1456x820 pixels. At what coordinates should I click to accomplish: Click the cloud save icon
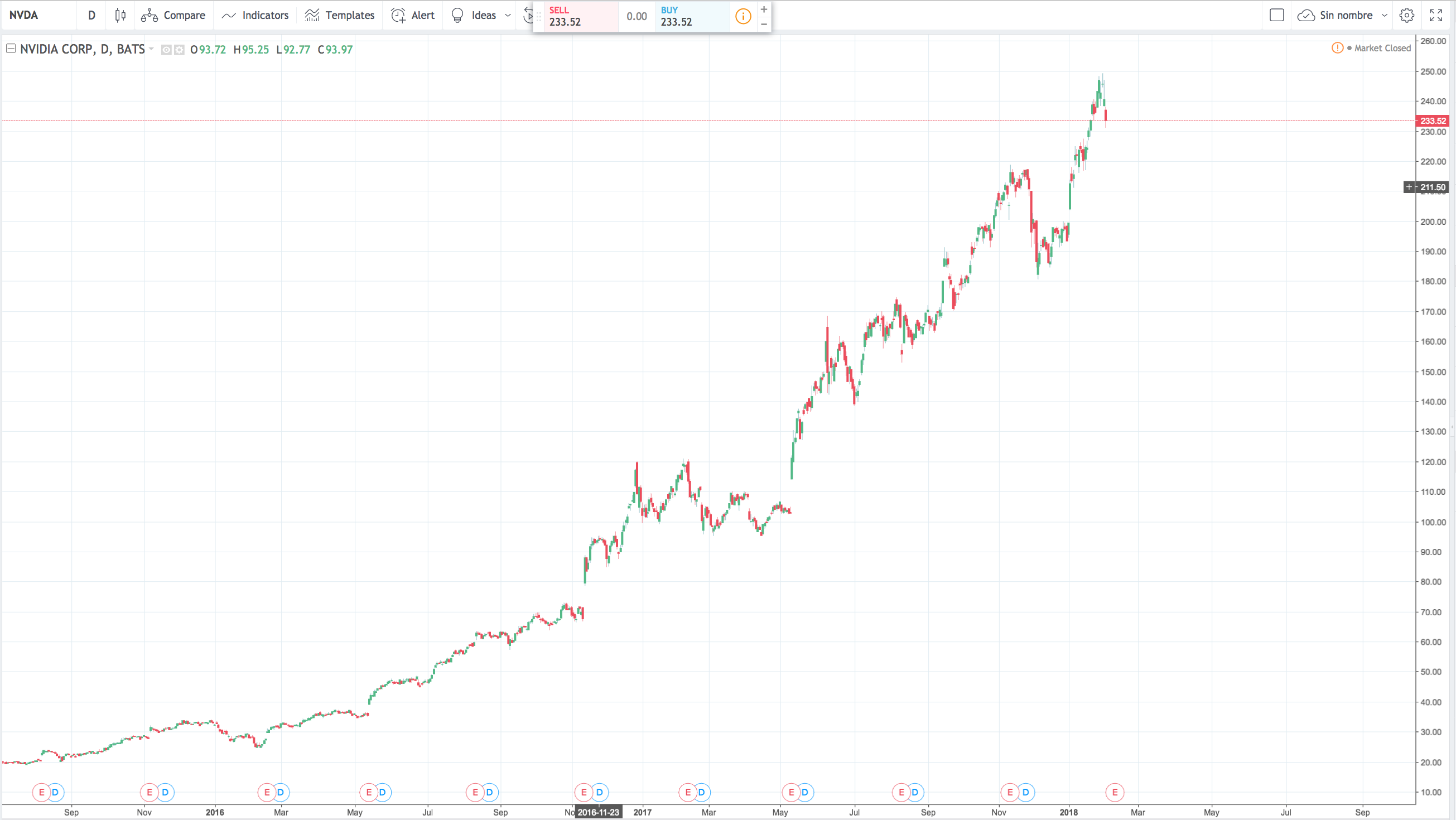(x=1305, y=15)
